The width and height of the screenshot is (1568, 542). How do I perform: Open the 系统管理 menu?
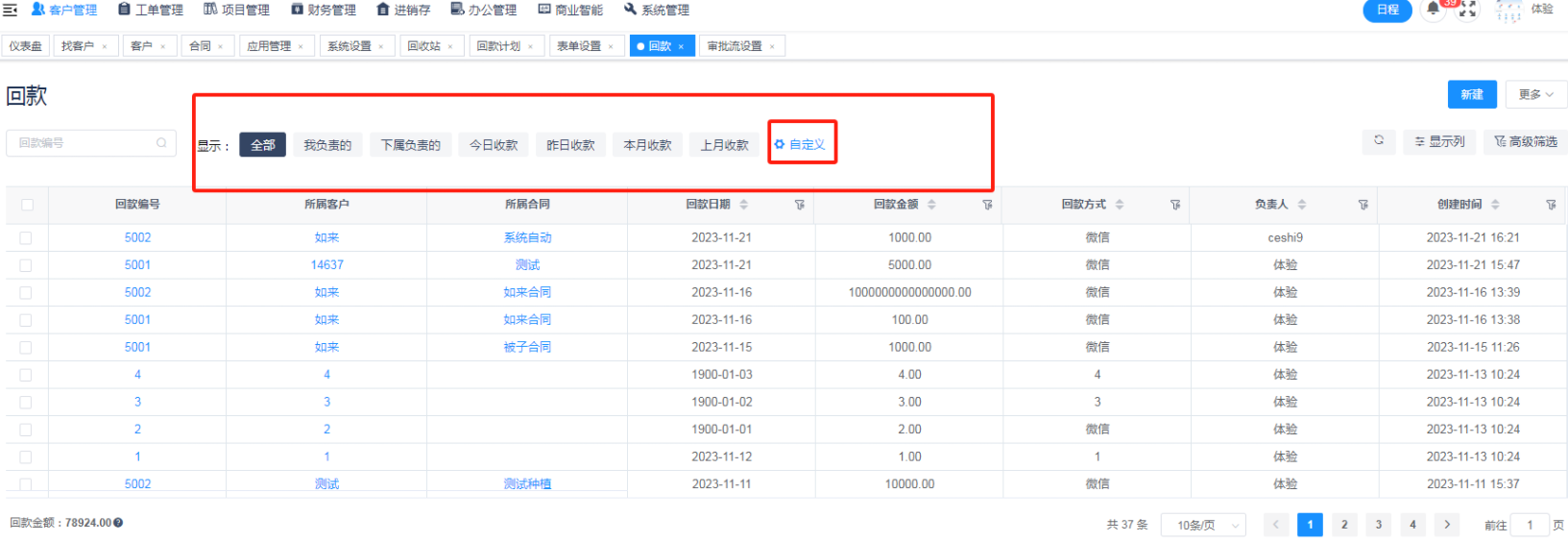tap(657, 10)
